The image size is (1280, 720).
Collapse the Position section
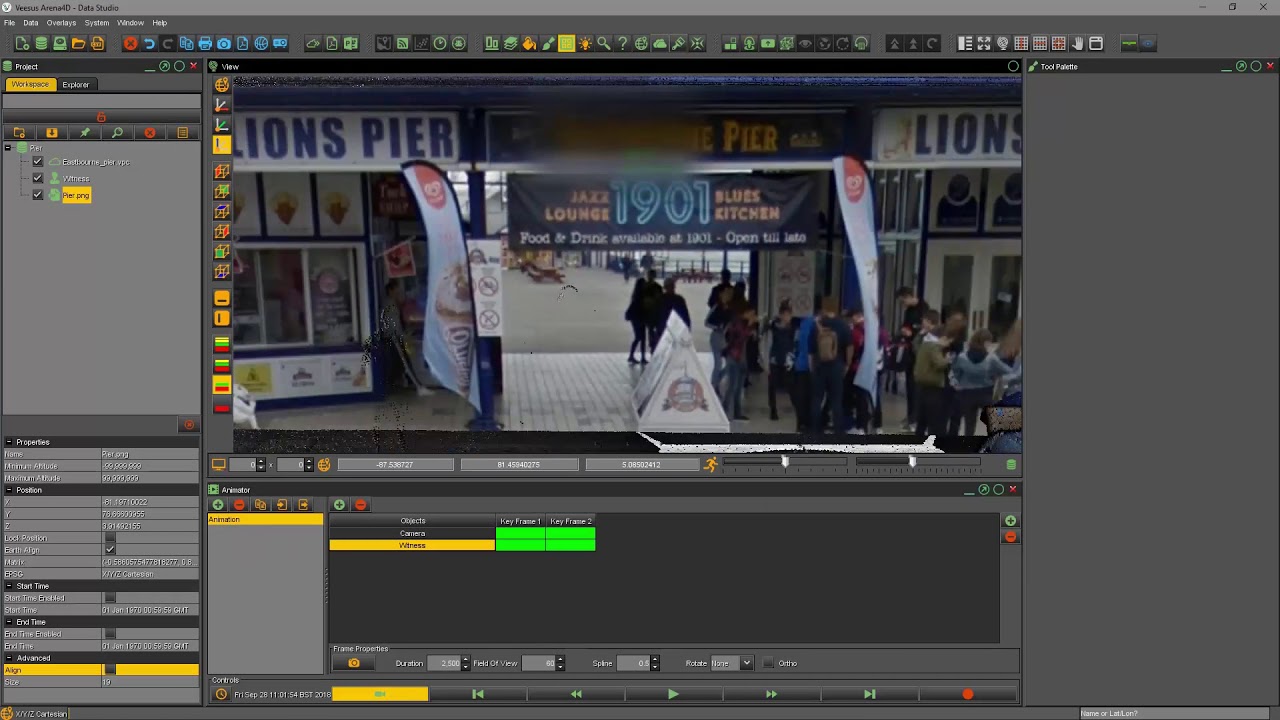click(x=9, y=490)
